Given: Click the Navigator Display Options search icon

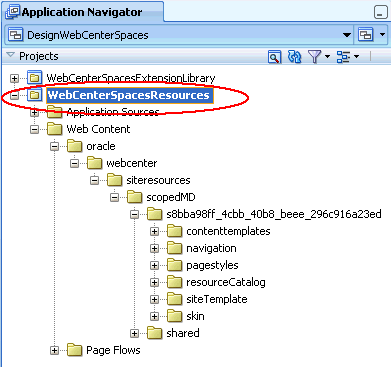Looking at the screenshot, I should [274, 57].
